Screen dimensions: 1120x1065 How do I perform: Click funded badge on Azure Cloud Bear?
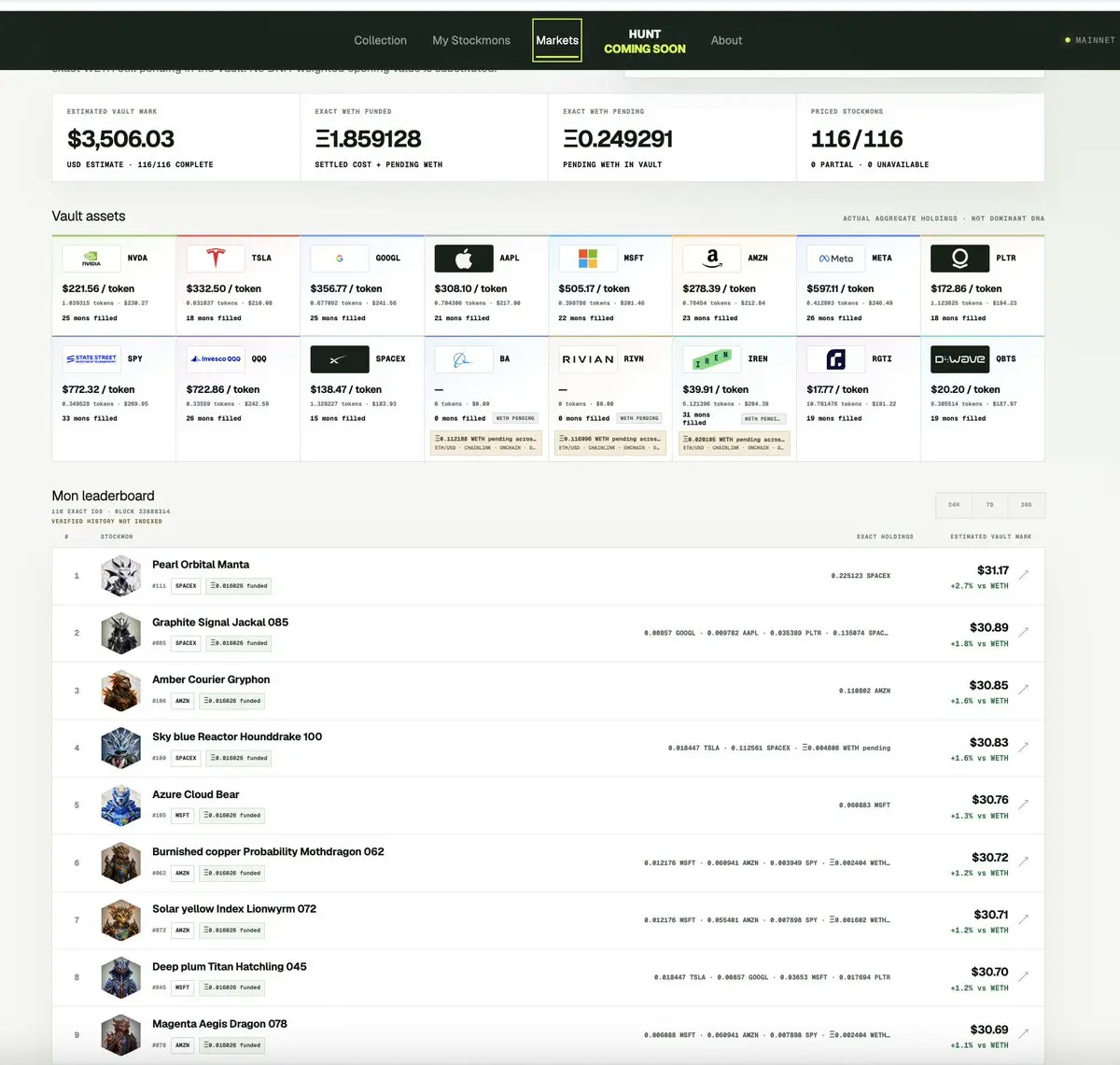coord(231,816)
